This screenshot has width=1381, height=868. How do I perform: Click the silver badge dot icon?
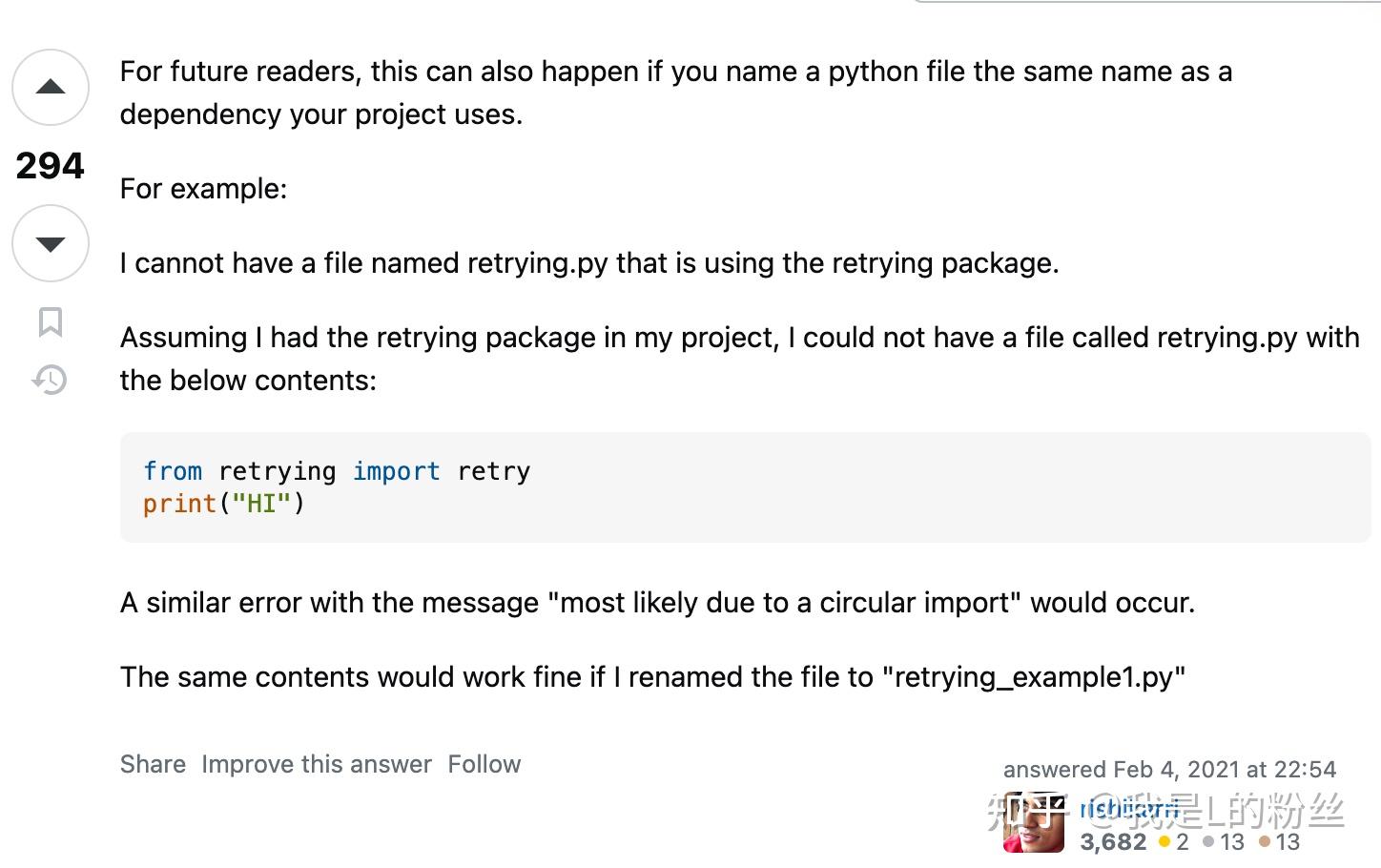(1207, 842)
